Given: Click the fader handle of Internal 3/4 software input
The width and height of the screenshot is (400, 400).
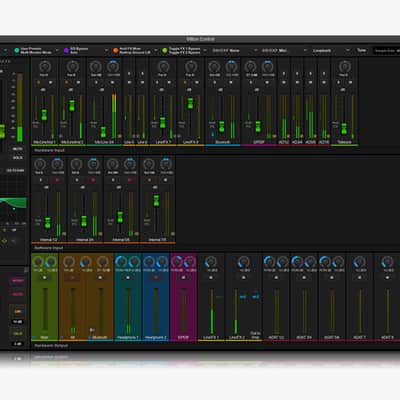Looking at the screenshot, I should (x=84, y=221).
